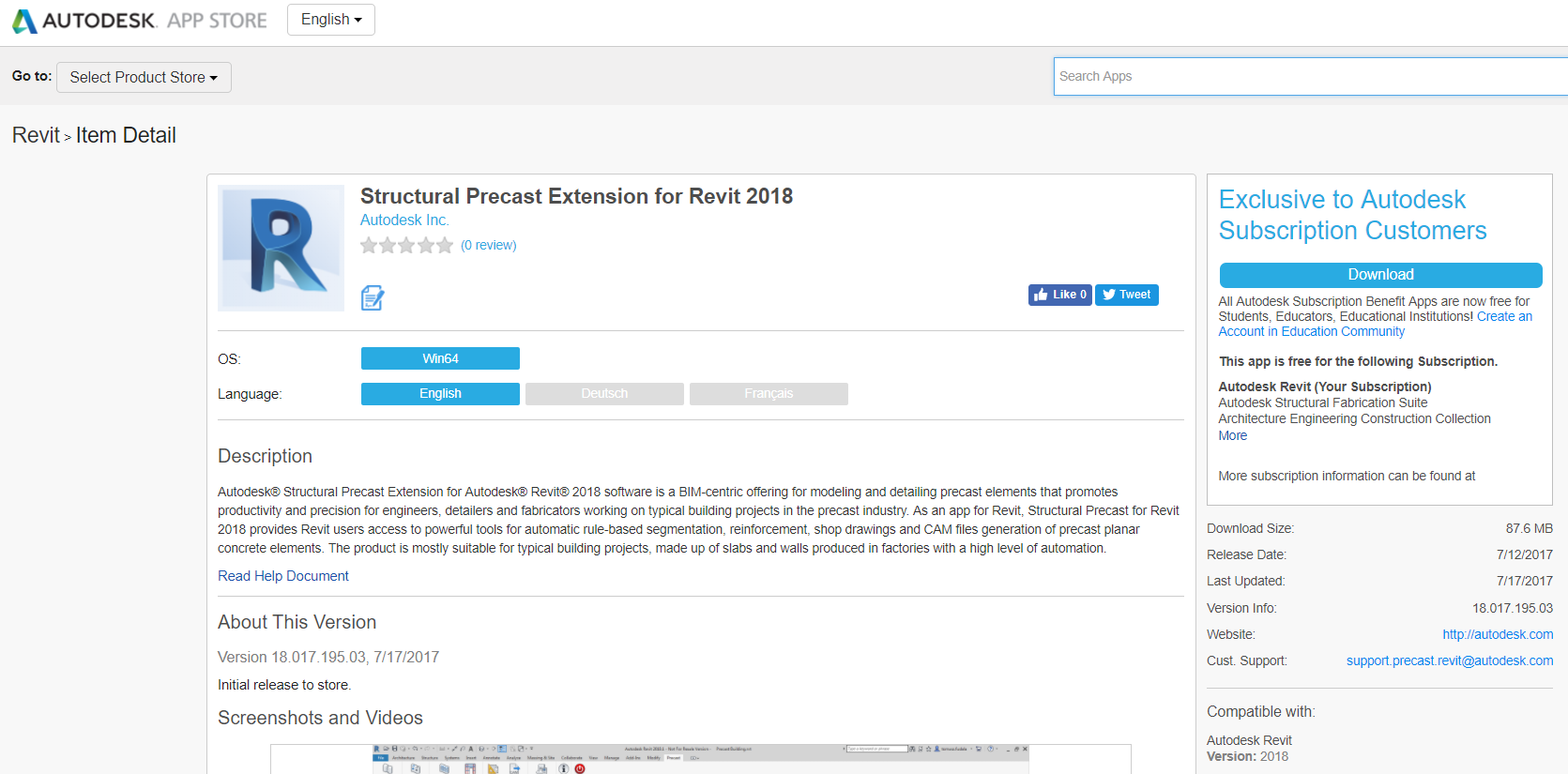Click the Twitter Tweet button
This screenshot has height=774, width=1568.
pos(1126,295)
